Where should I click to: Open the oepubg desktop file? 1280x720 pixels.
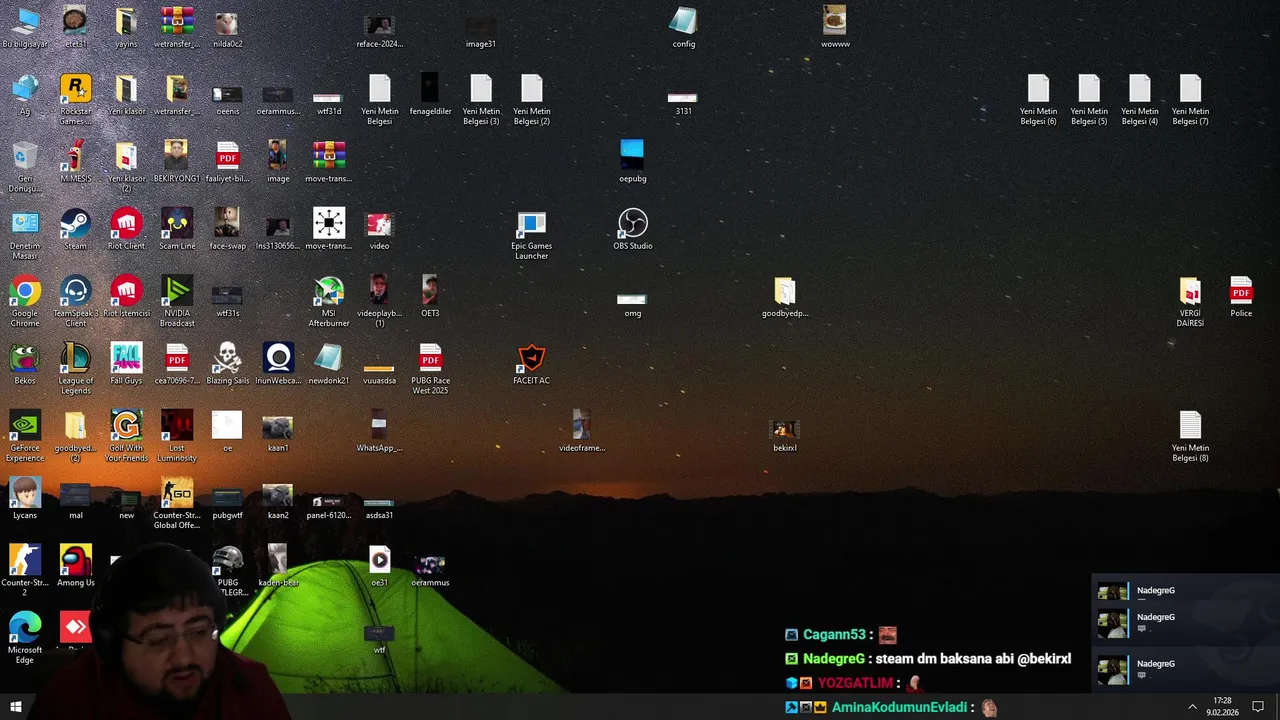tap(632, 162)
